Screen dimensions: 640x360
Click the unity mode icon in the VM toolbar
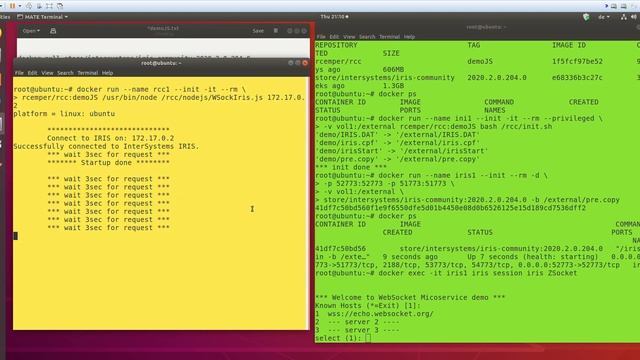coord(60,6)
